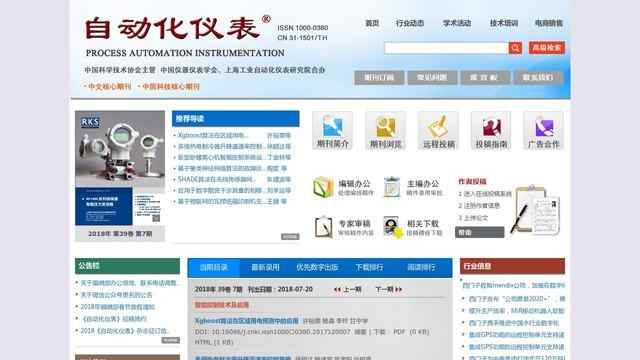Open the 投稿指南 submission guide icon
Image resolution: width=640 pixels, height=360 pixels.
click(x=491, y=130)
